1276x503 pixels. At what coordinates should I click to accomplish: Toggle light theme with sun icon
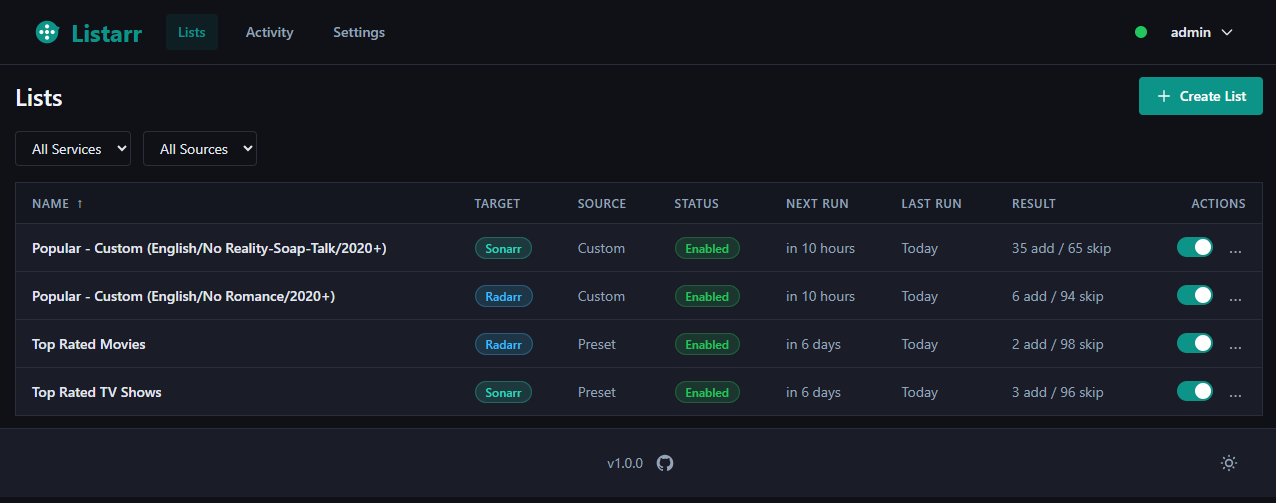(x=1229, y=463)
